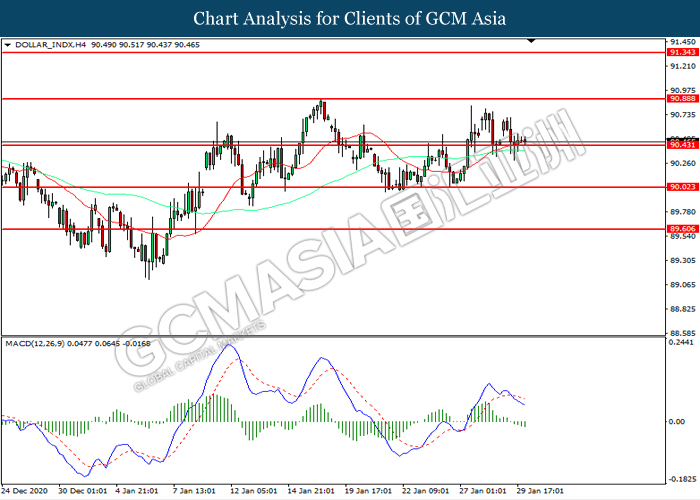Click the 14 Jan 21:01 time axis label
The height and width of the screenshot is (500, 700).
coord(311,491)
